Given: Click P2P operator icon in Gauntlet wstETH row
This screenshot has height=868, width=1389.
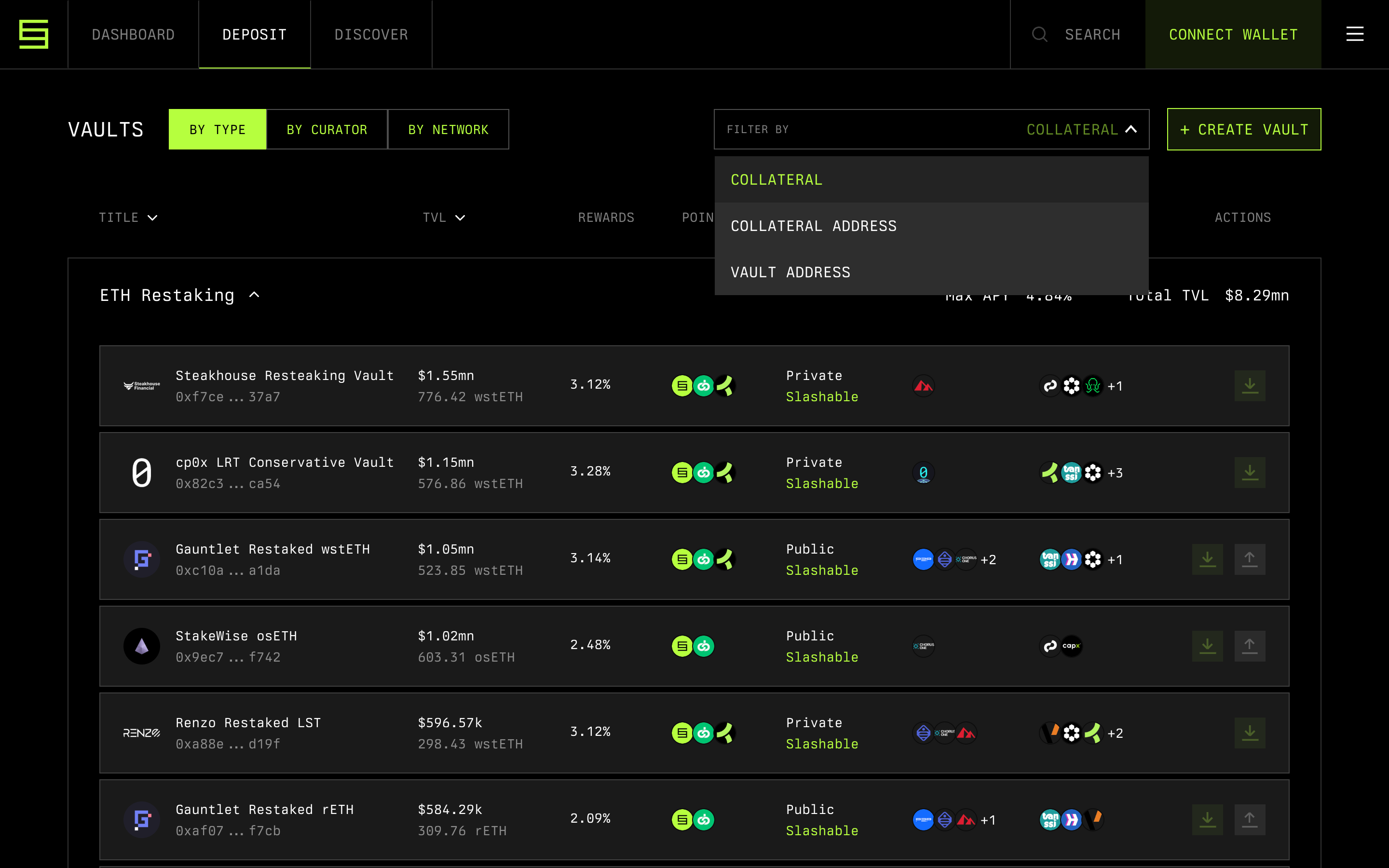Looking at the screenshot, I should tap(923, 559).
